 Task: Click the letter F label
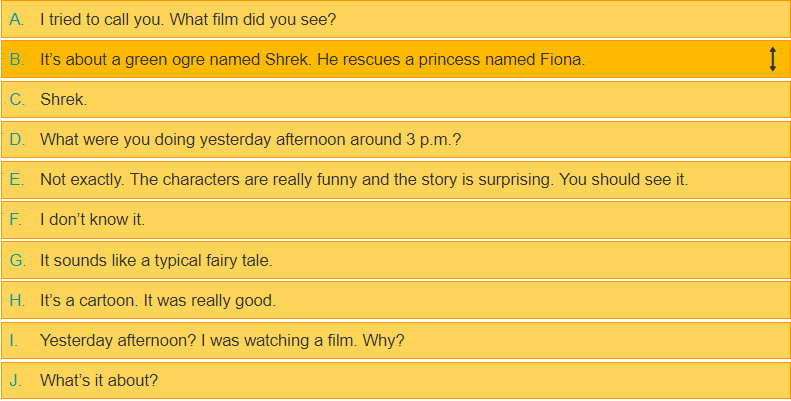[x=16, y=220]
